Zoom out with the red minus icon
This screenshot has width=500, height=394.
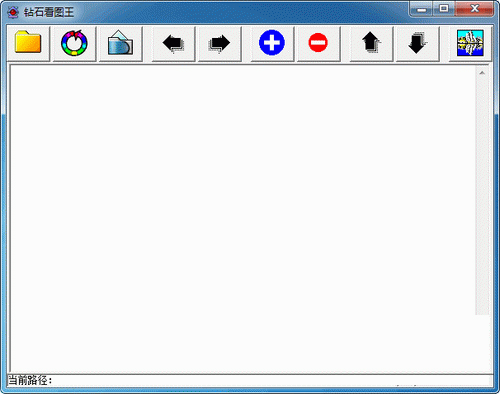click(318, 43)
